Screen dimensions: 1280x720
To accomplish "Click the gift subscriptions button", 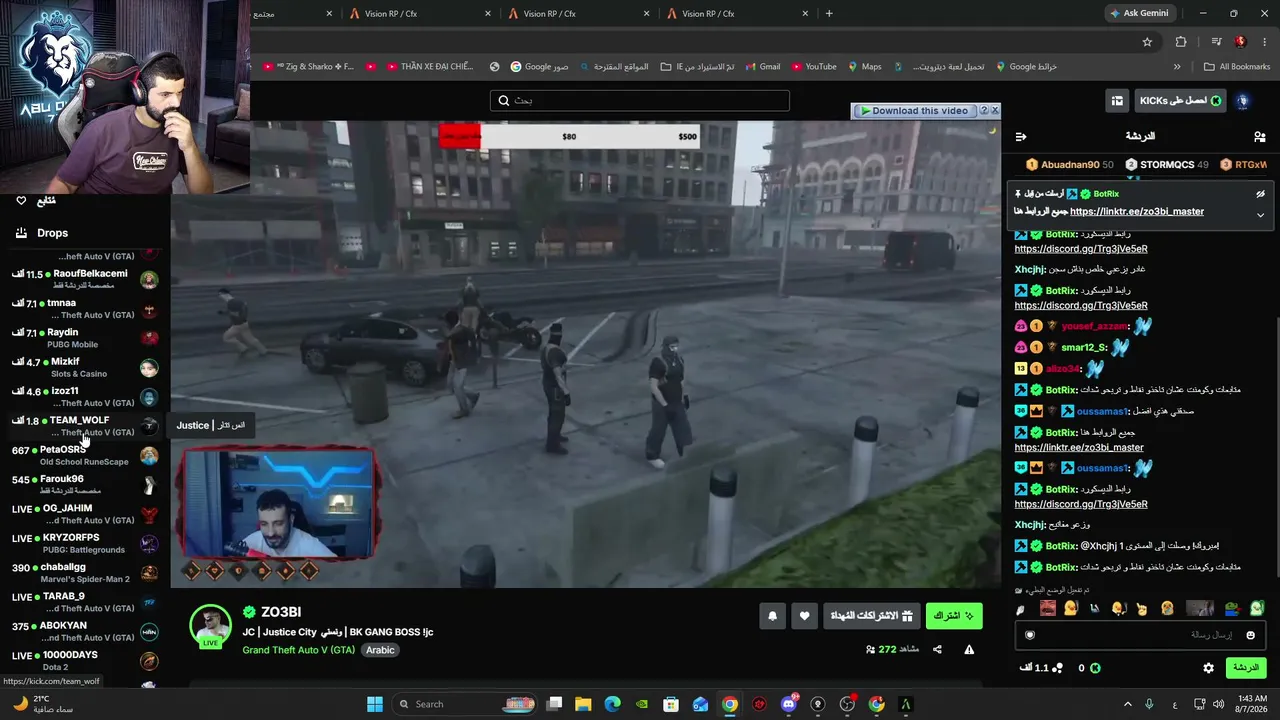I will point(873,616).
